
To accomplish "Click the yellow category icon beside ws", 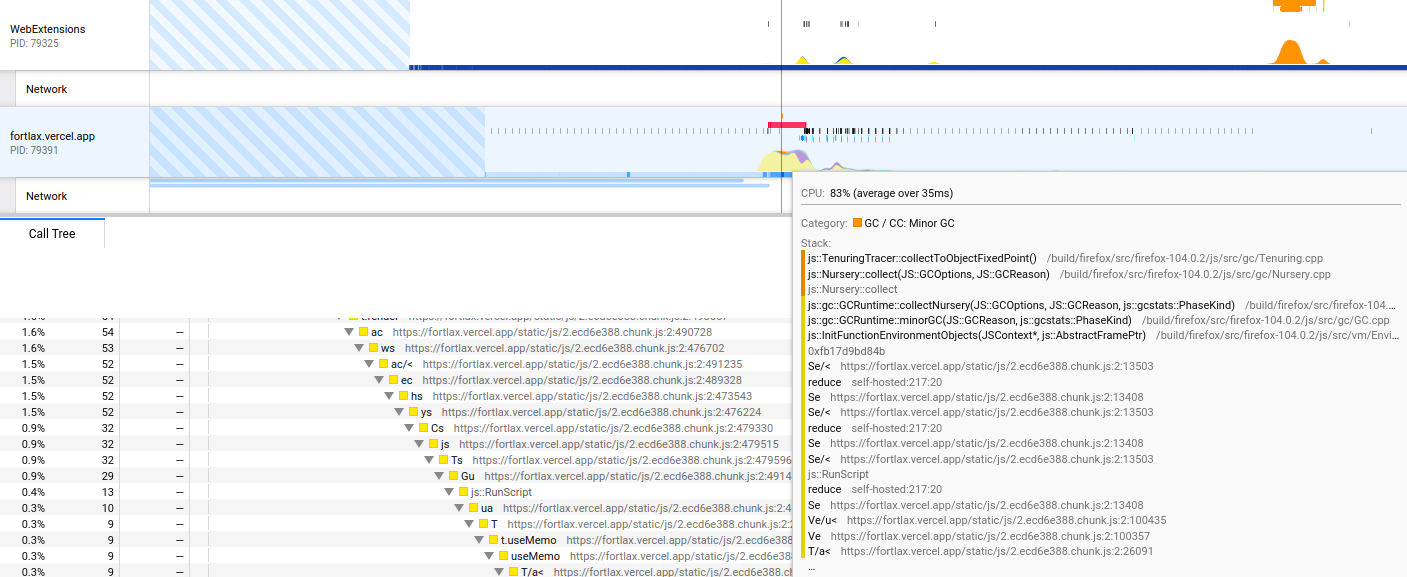I will (x=374, y=348).
